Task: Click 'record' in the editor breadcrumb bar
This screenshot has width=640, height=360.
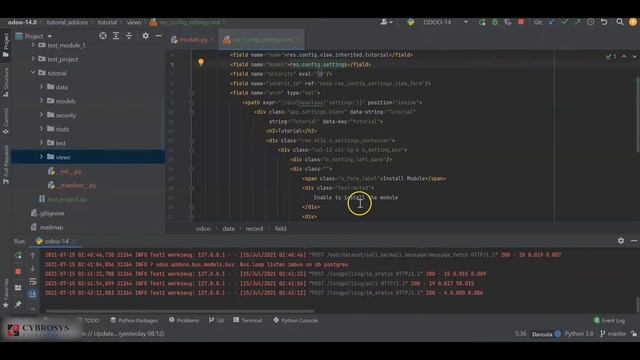Action: point(254,229)
